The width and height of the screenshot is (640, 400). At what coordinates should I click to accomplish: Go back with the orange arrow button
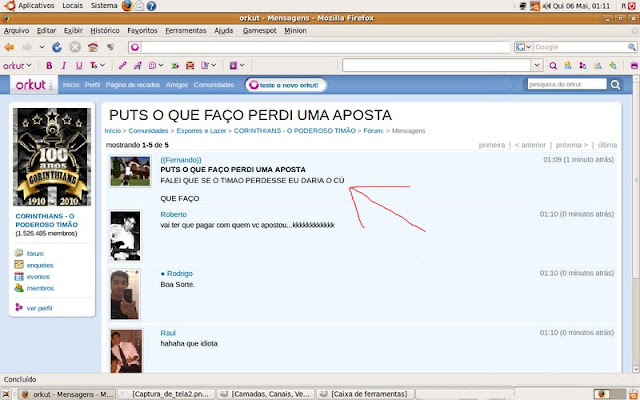click(9, 47)
